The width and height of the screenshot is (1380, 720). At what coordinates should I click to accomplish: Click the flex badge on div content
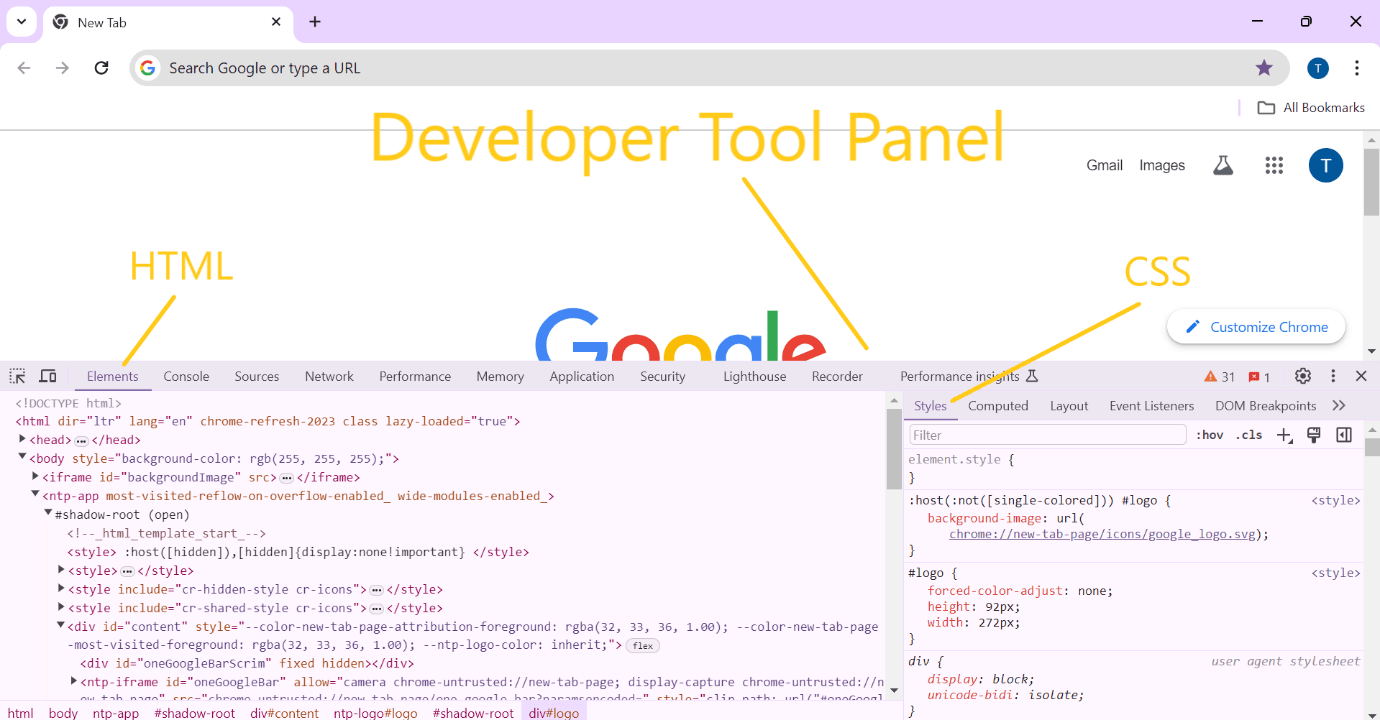click(643, 645)
